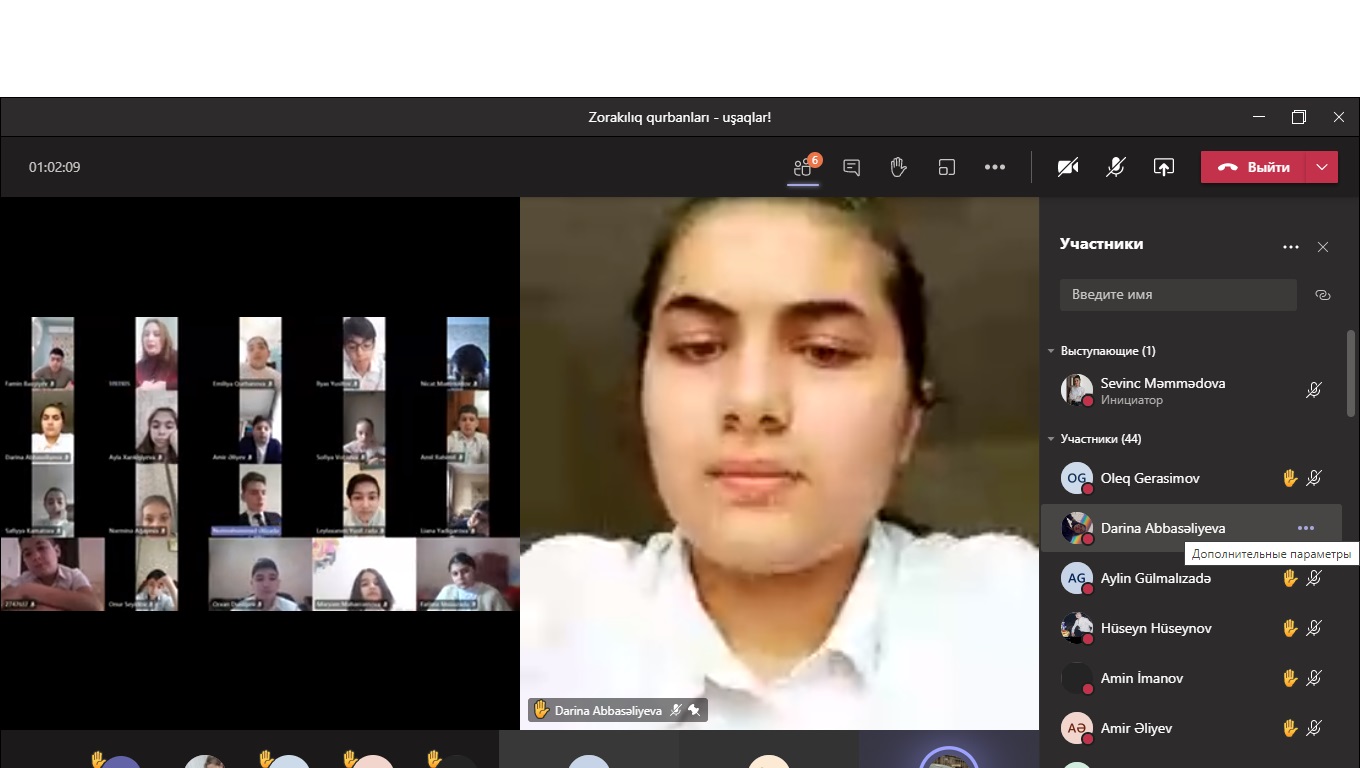Click the shared participant grid thumbnail
Viewport: 1360px width, 768px height.
point(260,463)
